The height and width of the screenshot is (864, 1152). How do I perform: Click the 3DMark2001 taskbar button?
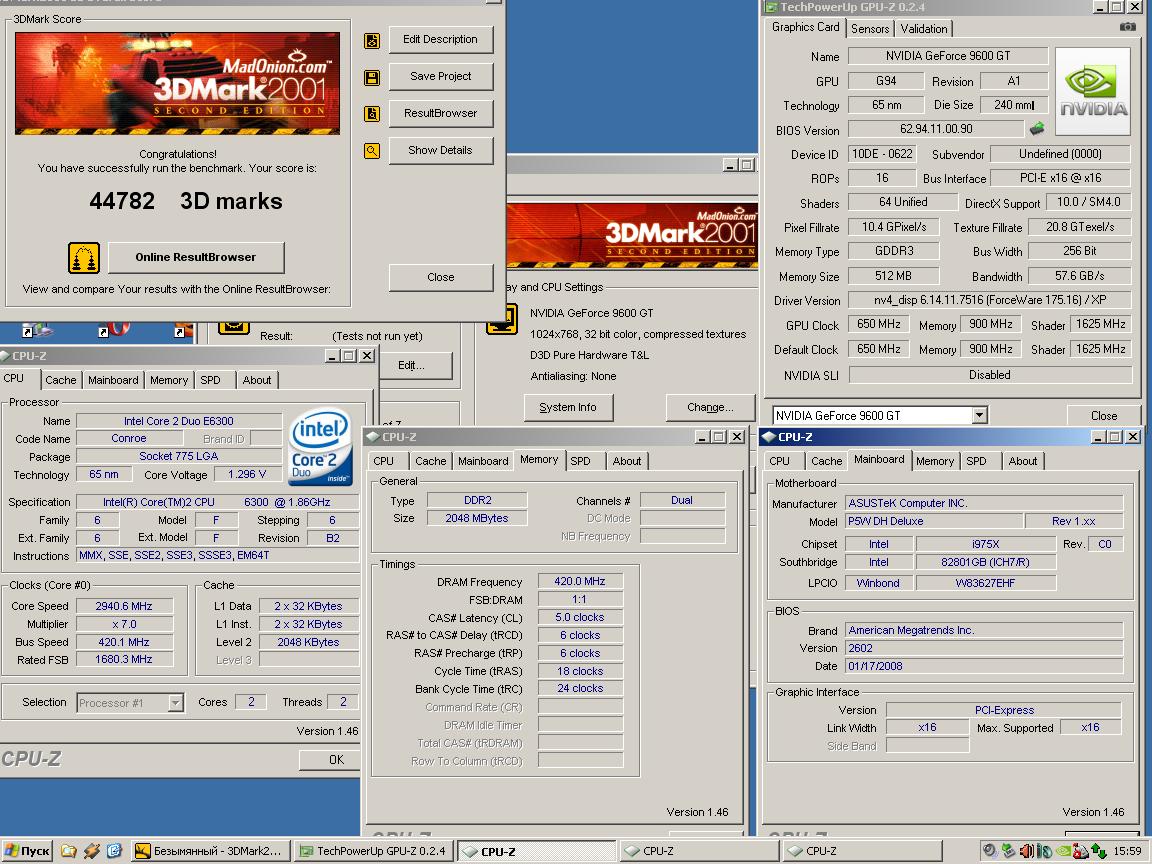[211, 851]
